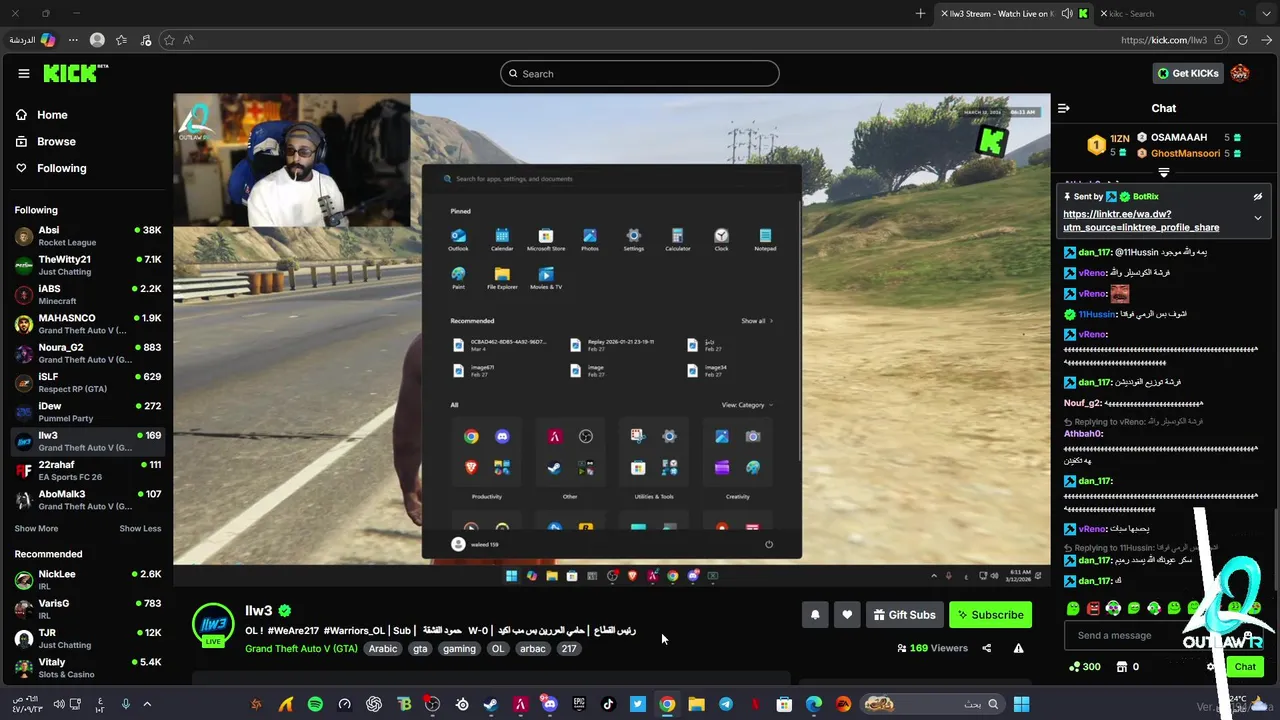Report stream with warning triangle icon
Screen dimensions: 1280x720
tap(1018, 648)
